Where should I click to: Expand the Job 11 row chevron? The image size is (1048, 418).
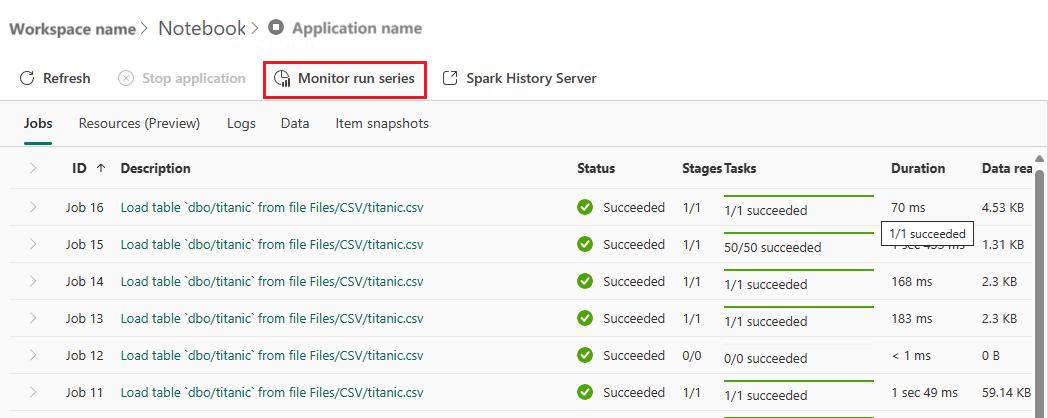(33, 393)
